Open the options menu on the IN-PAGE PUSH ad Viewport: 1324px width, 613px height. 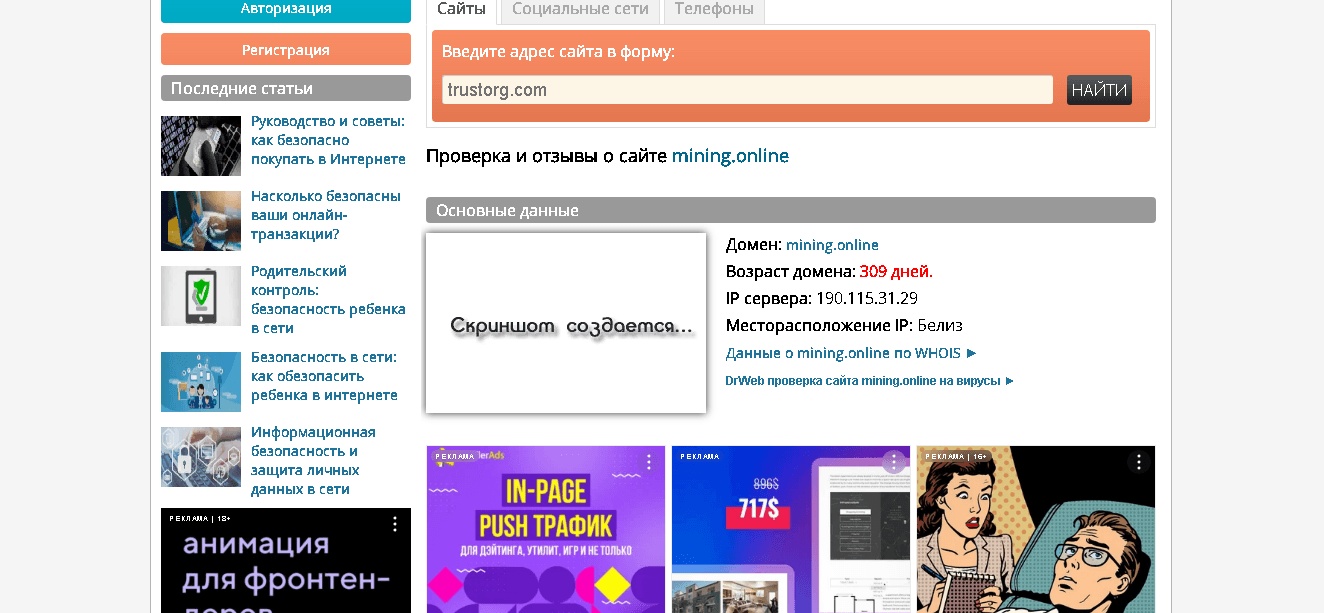(649, 461)
